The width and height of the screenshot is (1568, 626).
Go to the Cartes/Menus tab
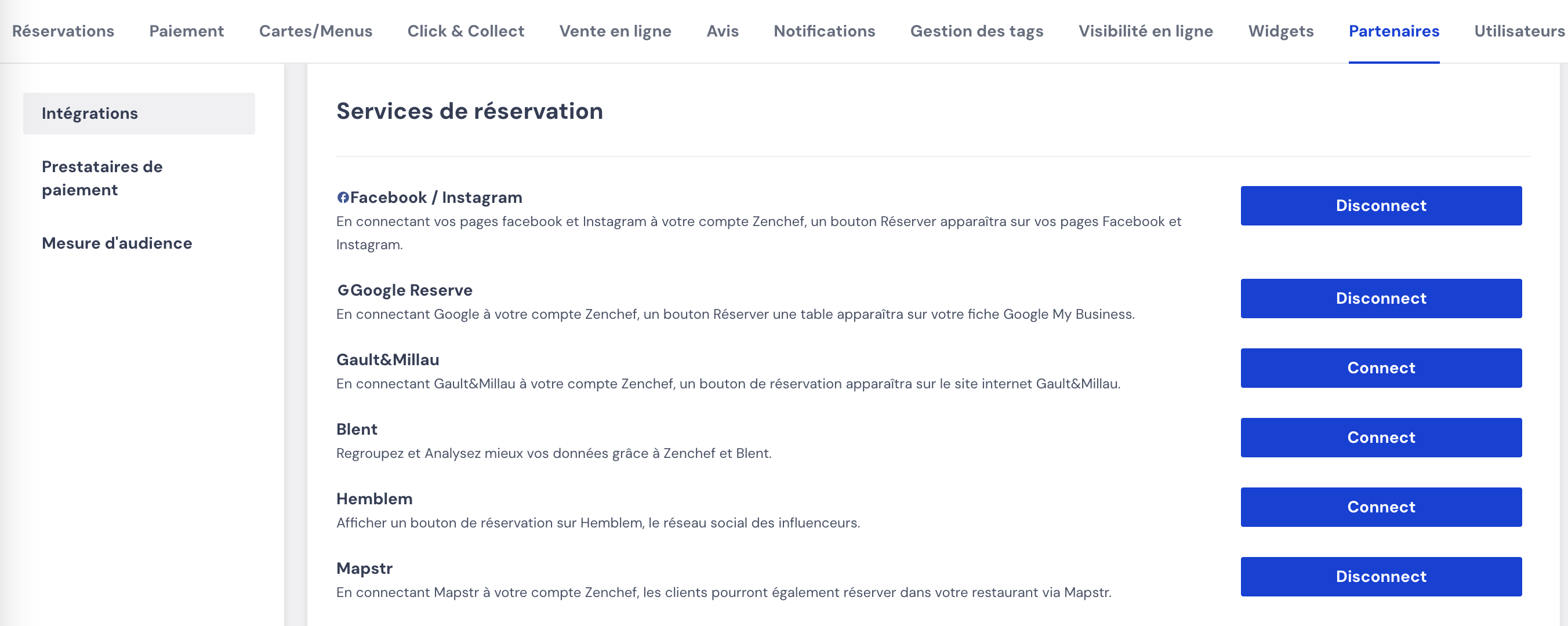[315, 31]
